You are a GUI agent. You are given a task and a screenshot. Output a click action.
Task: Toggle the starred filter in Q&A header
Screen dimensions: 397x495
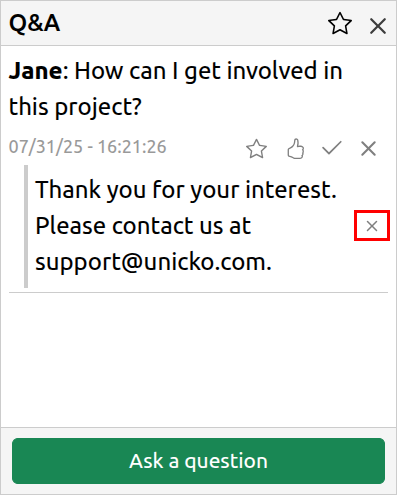(340, 24)
